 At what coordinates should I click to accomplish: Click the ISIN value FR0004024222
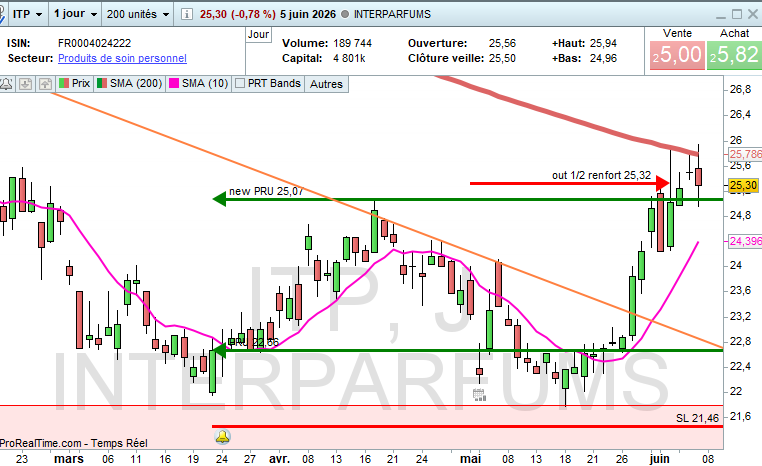94,43
